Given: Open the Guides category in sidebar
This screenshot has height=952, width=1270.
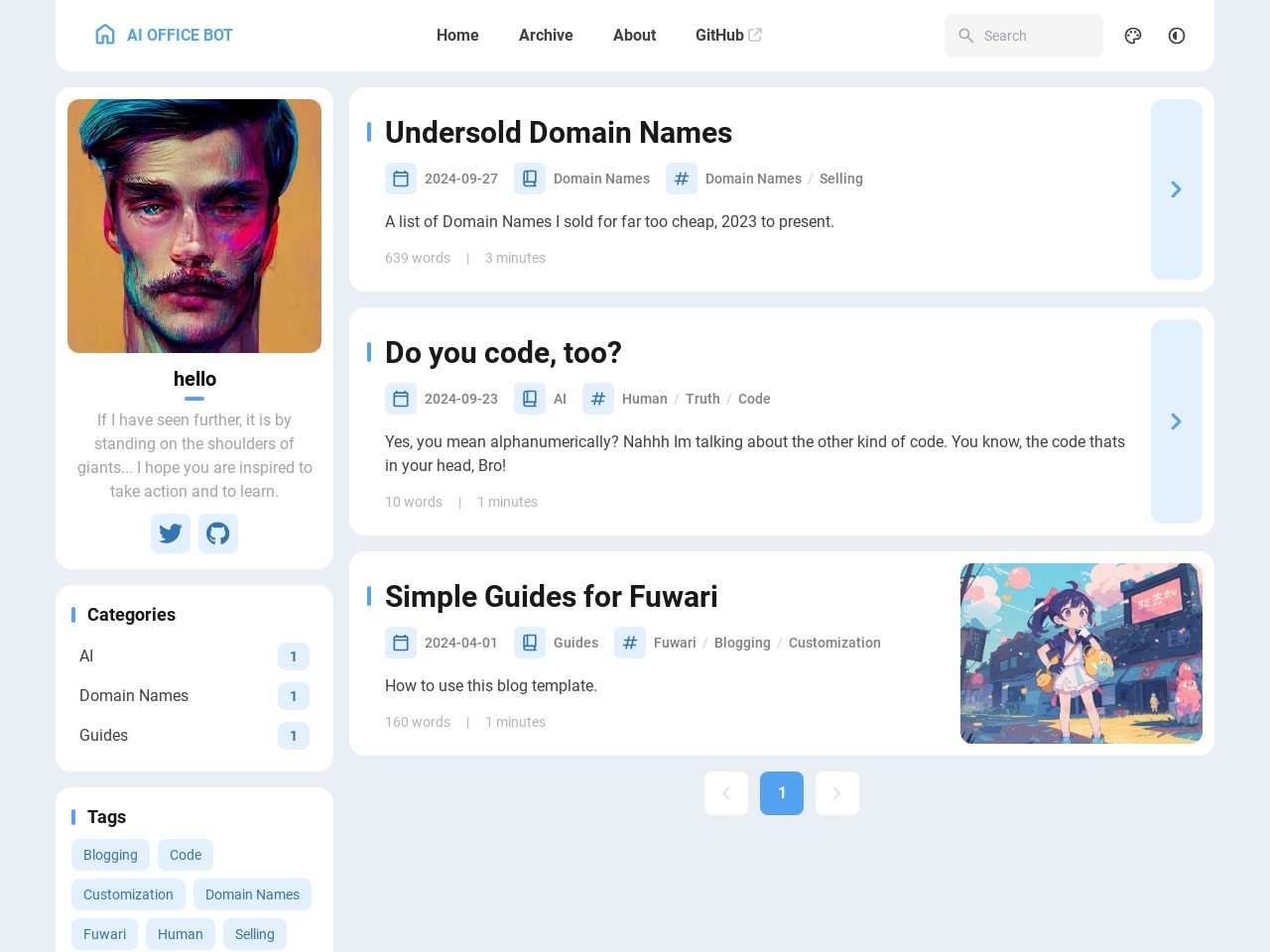Looking at the screenshot, I should click(194, 736).
